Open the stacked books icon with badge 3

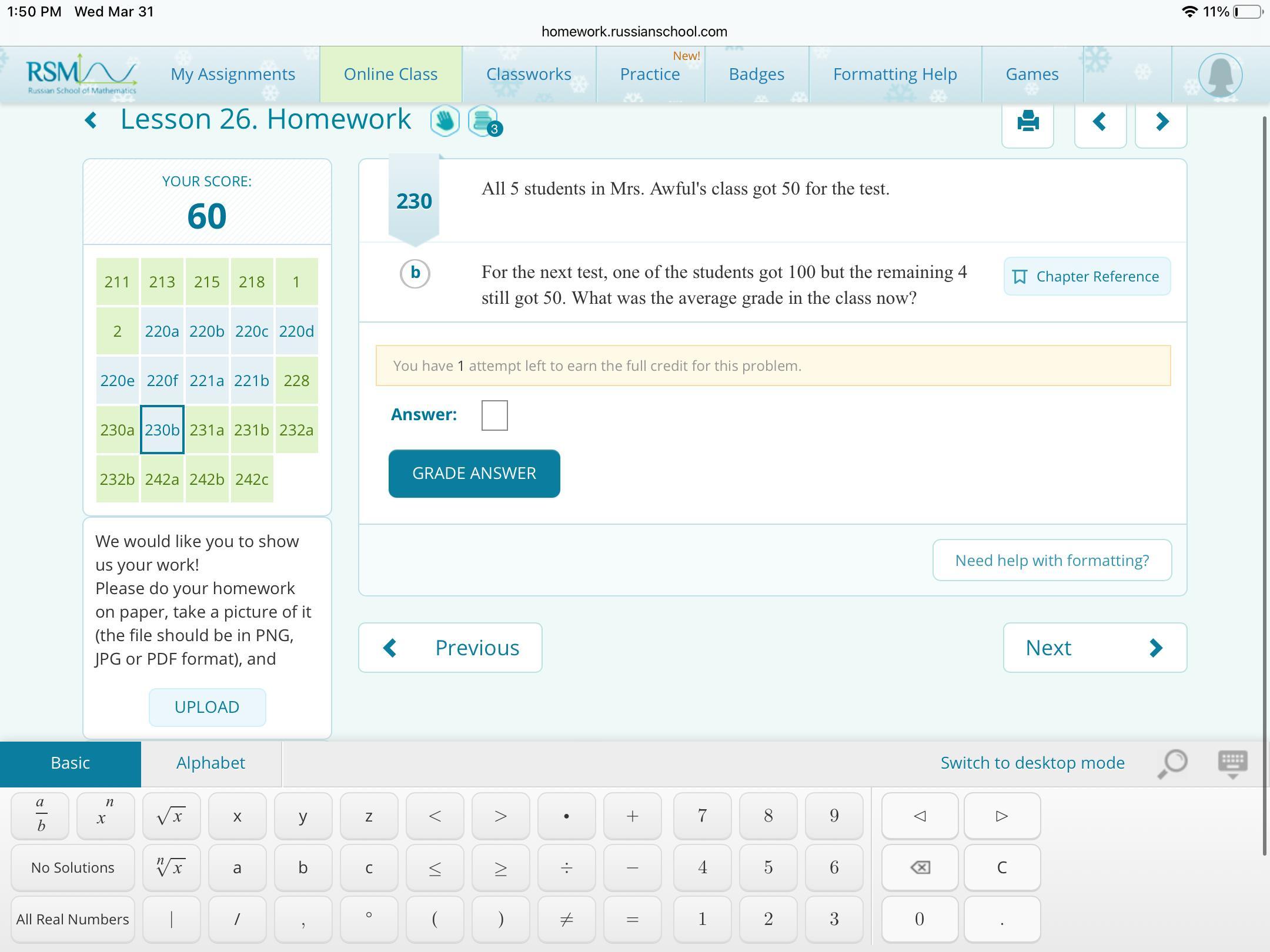point(483,121)
